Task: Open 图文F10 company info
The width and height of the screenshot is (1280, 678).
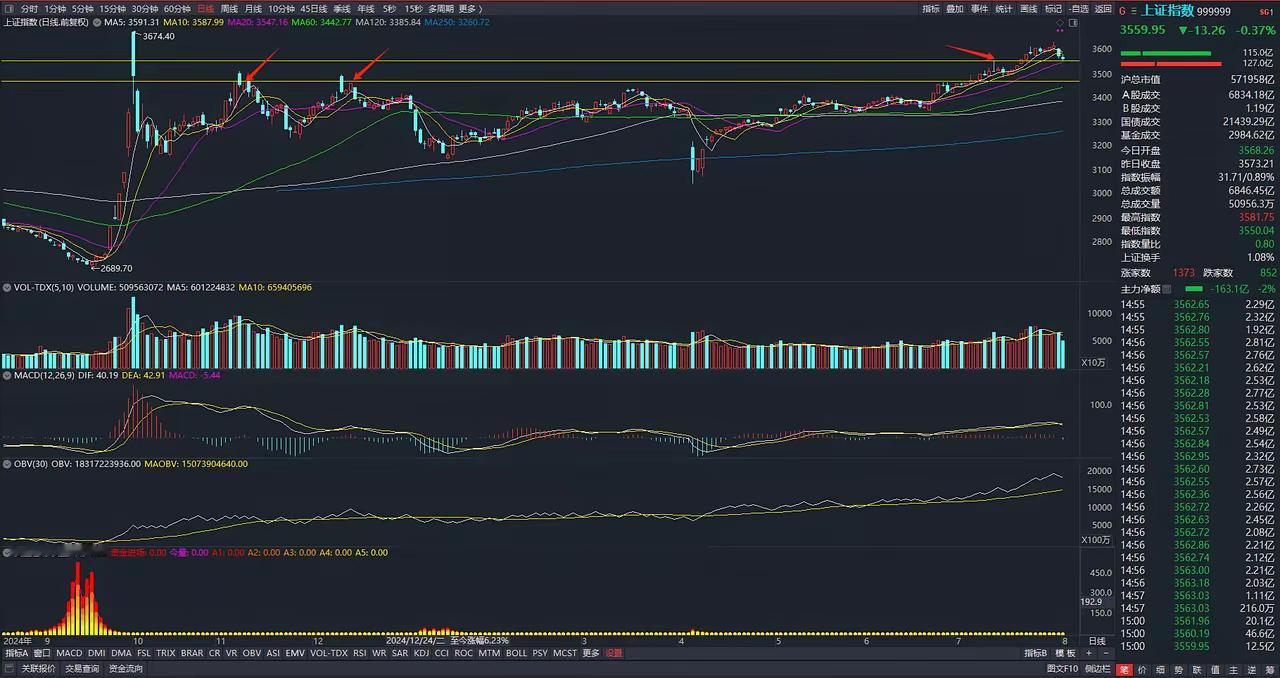Action: pos(1062,669)
